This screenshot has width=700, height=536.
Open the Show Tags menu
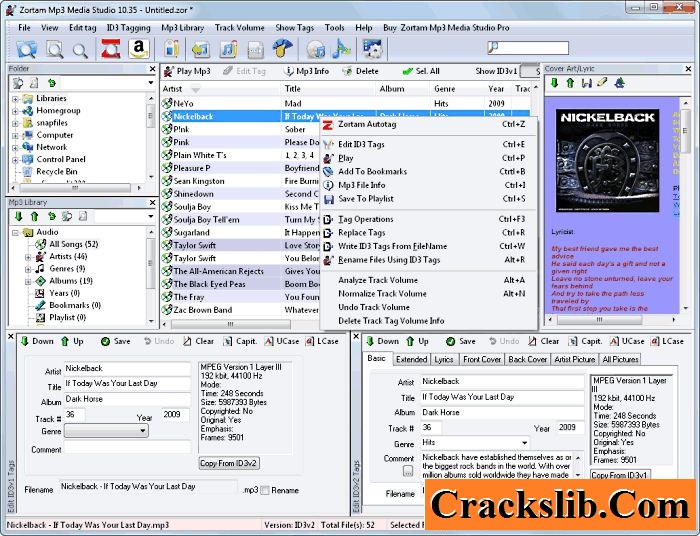[295, 28]
